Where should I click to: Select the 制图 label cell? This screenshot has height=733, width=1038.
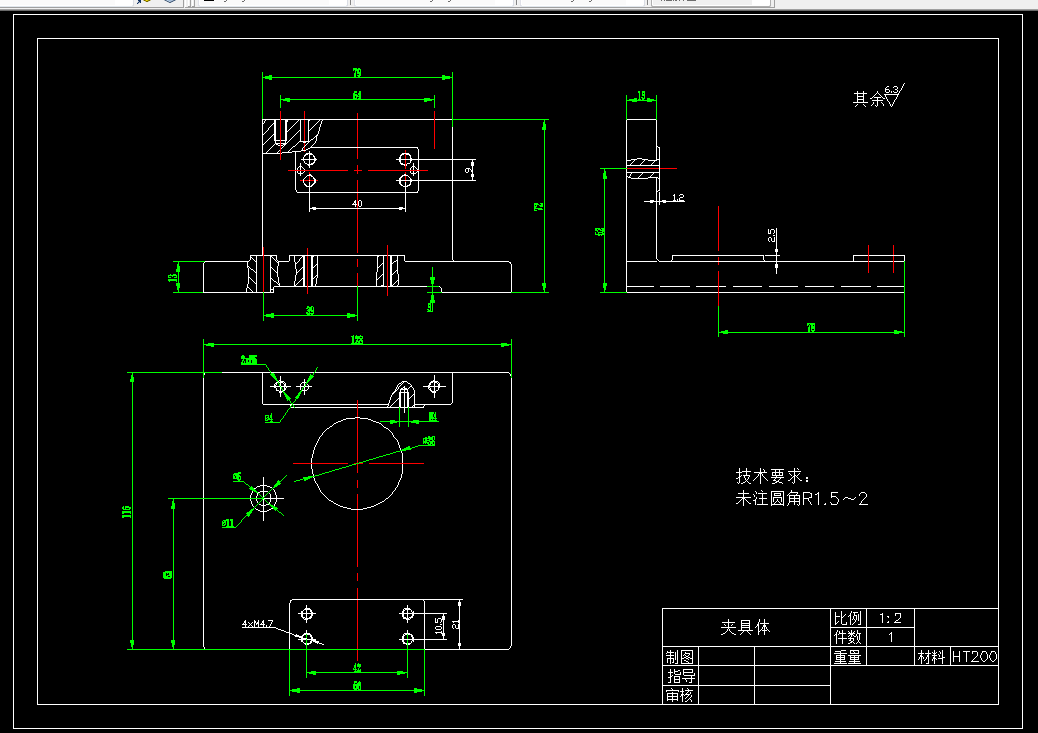click(680, 657)
